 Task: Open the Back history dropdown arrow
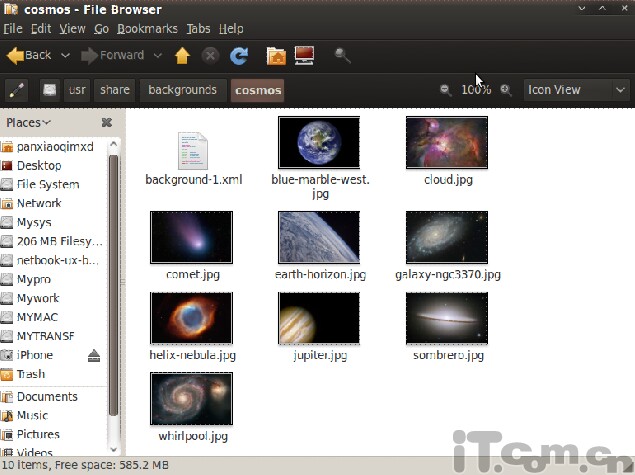point(65,55)
